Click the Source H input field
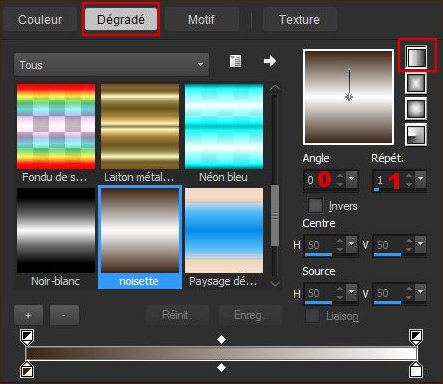This screenshot has width=443, height=384. pyautogui.click(x=319, y=293)
